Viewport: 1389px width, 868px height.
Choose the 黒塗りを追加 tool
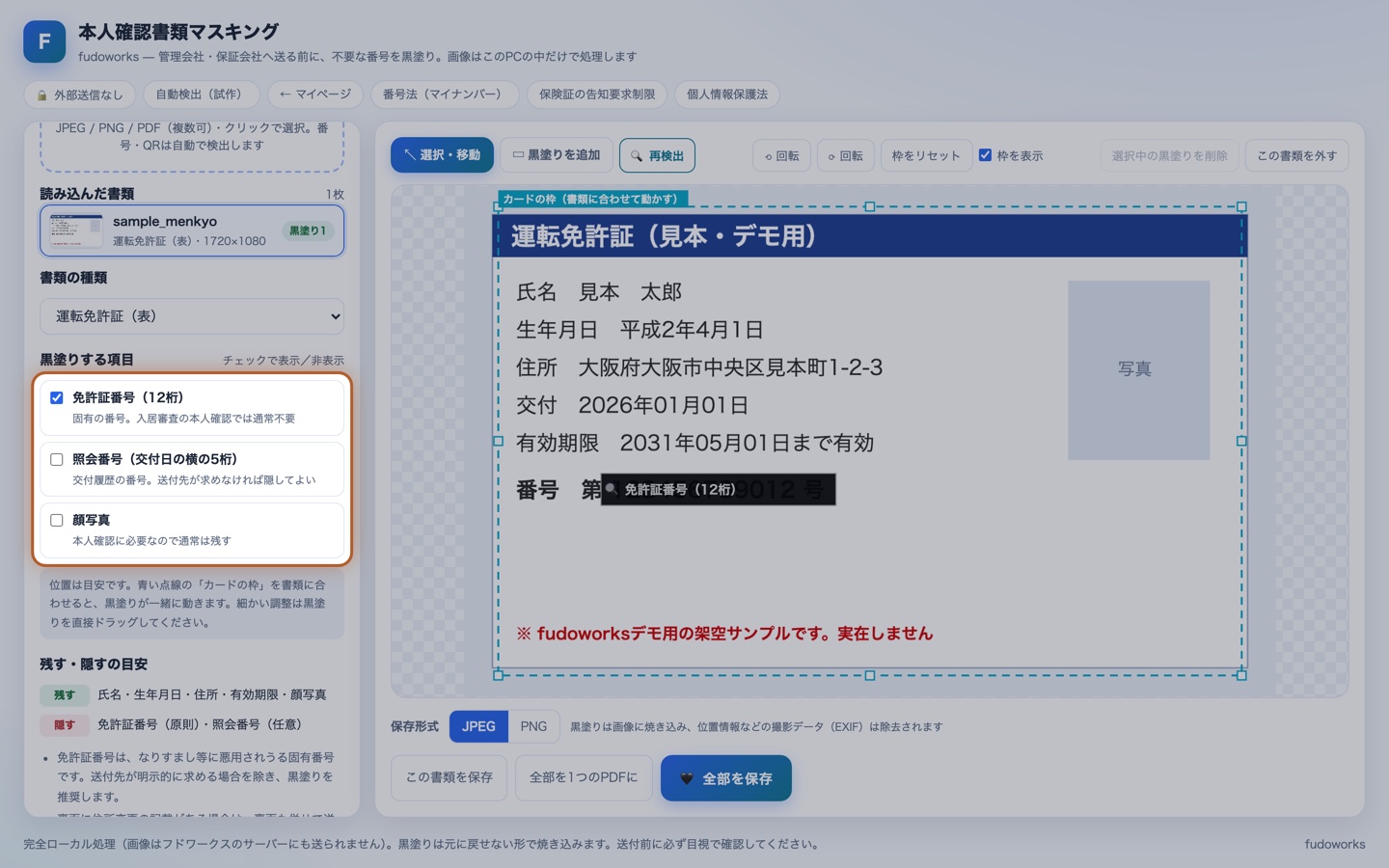tap(557, 155)
